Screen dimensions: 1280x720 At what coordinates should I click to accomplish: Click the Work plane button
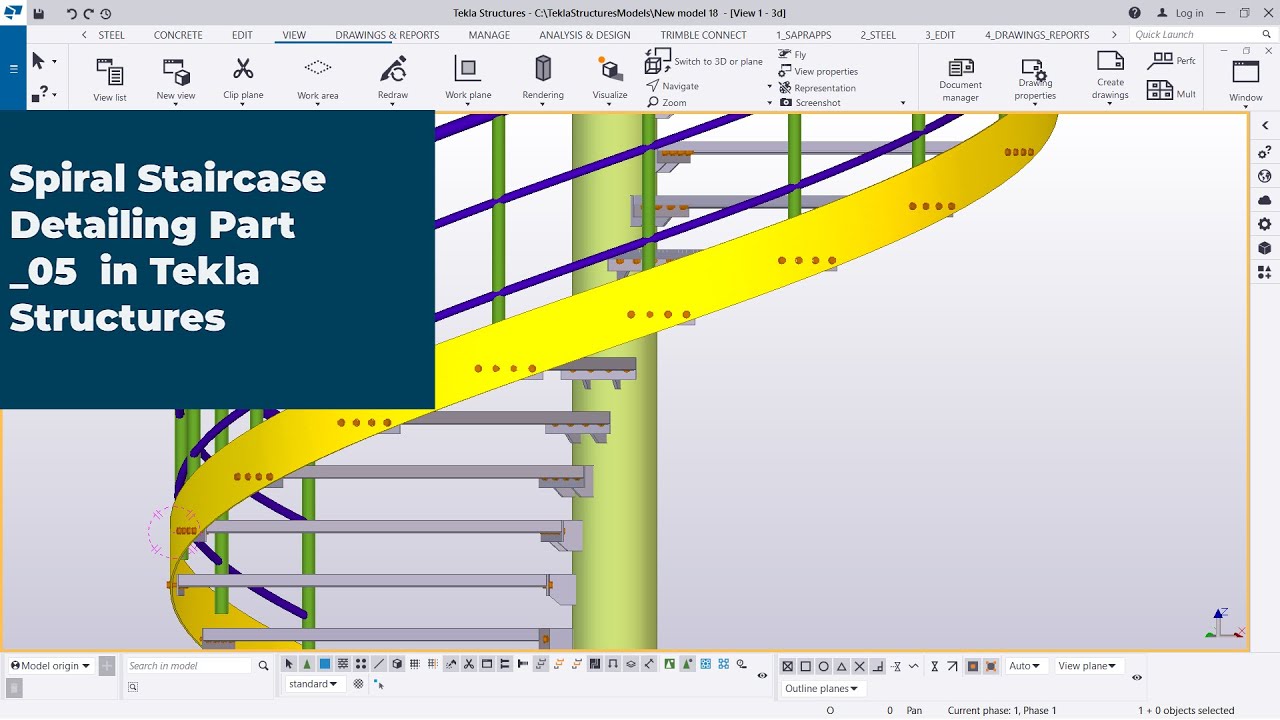(x=468, y=79)
